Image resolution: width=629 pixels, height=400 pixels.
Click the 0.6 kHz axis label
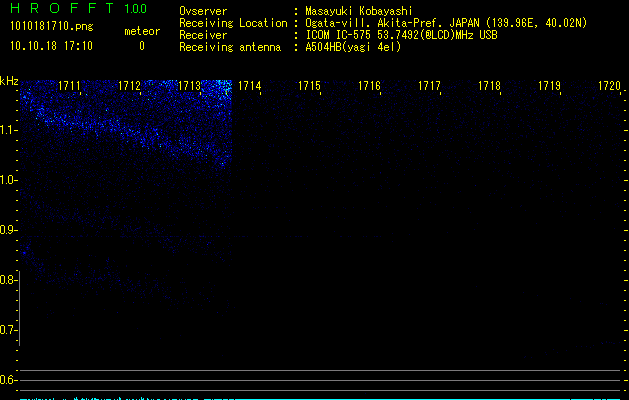[x=8, y=380]
